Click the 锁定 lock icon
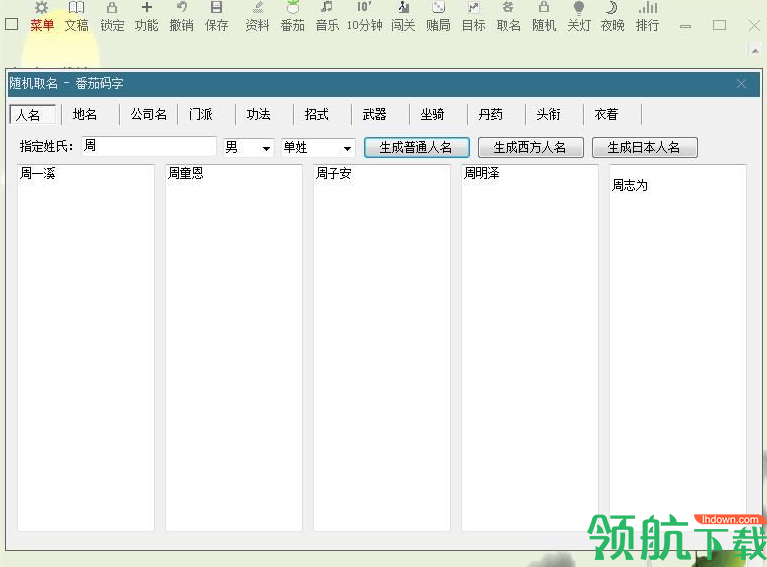This screenshot has height=567, width=767. point(112,16)
